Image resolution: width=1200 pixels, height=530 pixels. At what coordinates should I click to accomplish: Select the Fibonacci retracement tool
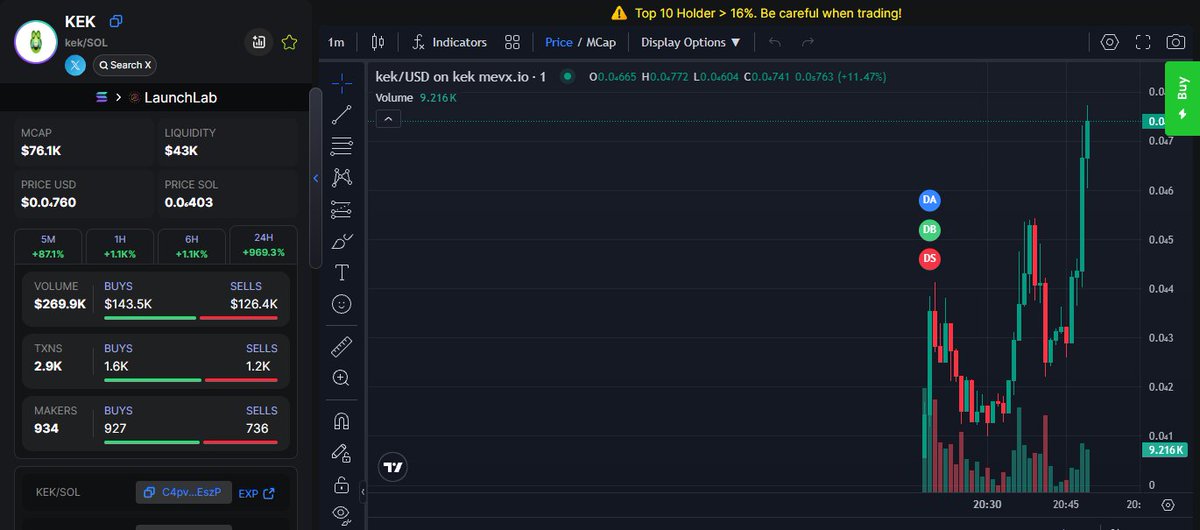click(342, 146)
